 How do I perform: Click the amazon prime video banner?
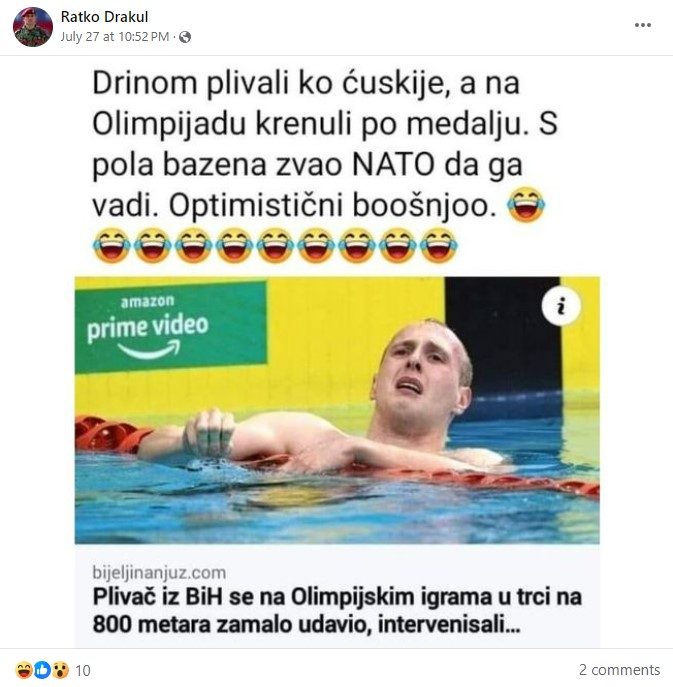[x=170, y=328]
